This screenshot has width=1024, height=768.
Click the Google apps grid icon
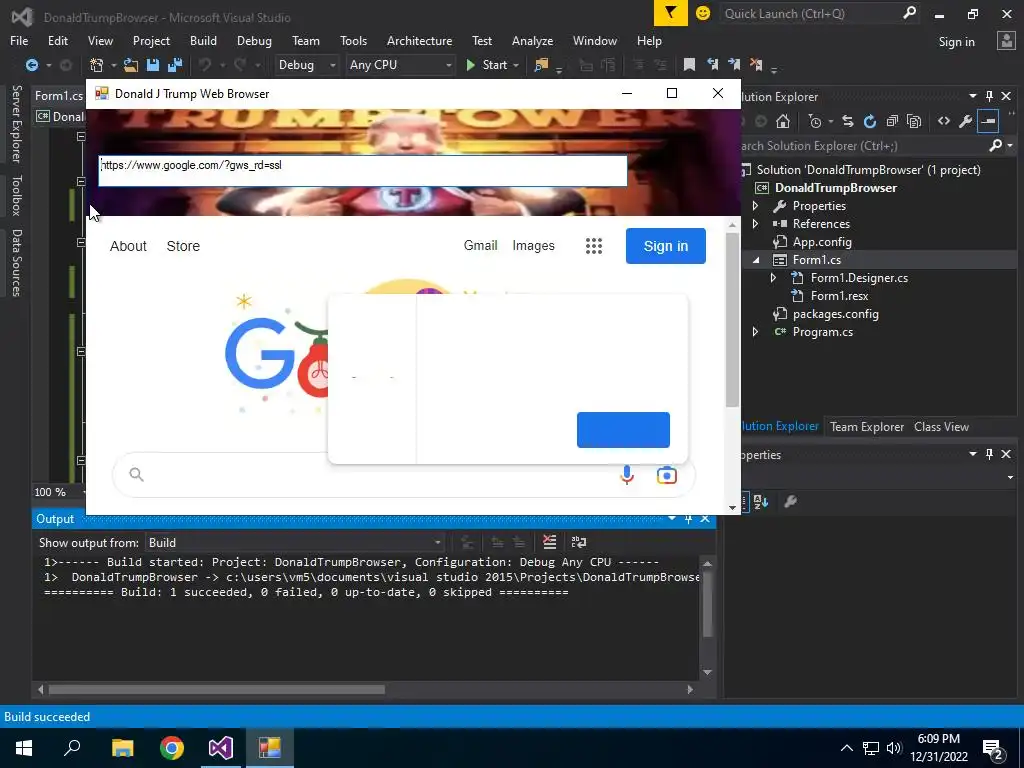(x=594, y=246)
